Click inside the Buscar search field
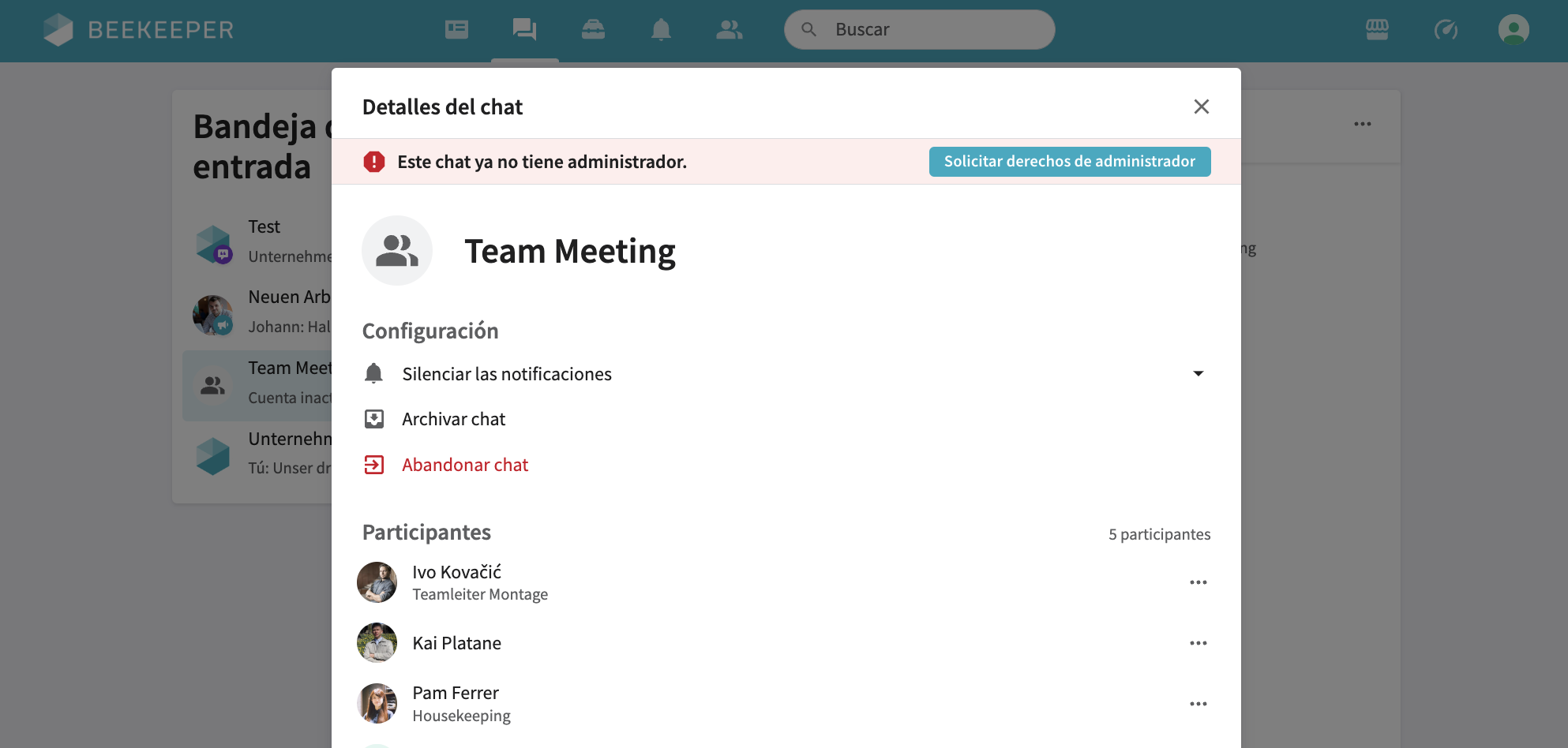The width and height of the screenshot is (1568, 748). pyautogui.click(x=918, y=29)
